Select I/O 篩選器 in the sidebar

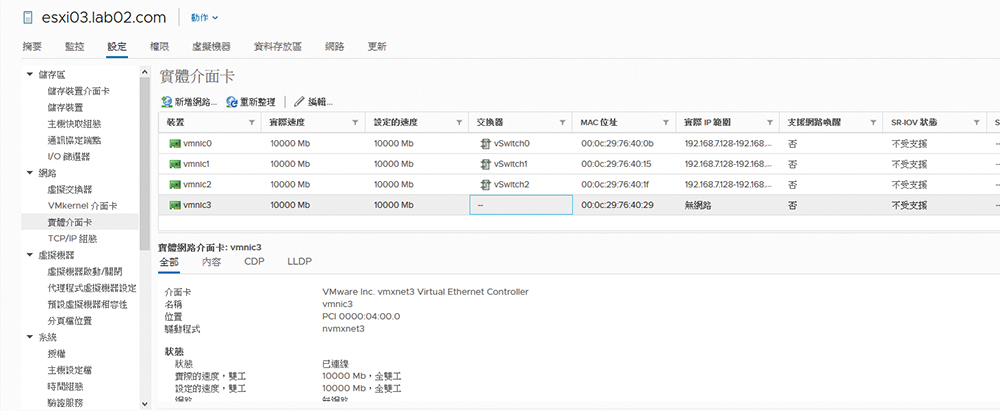(x=68, y=156)
